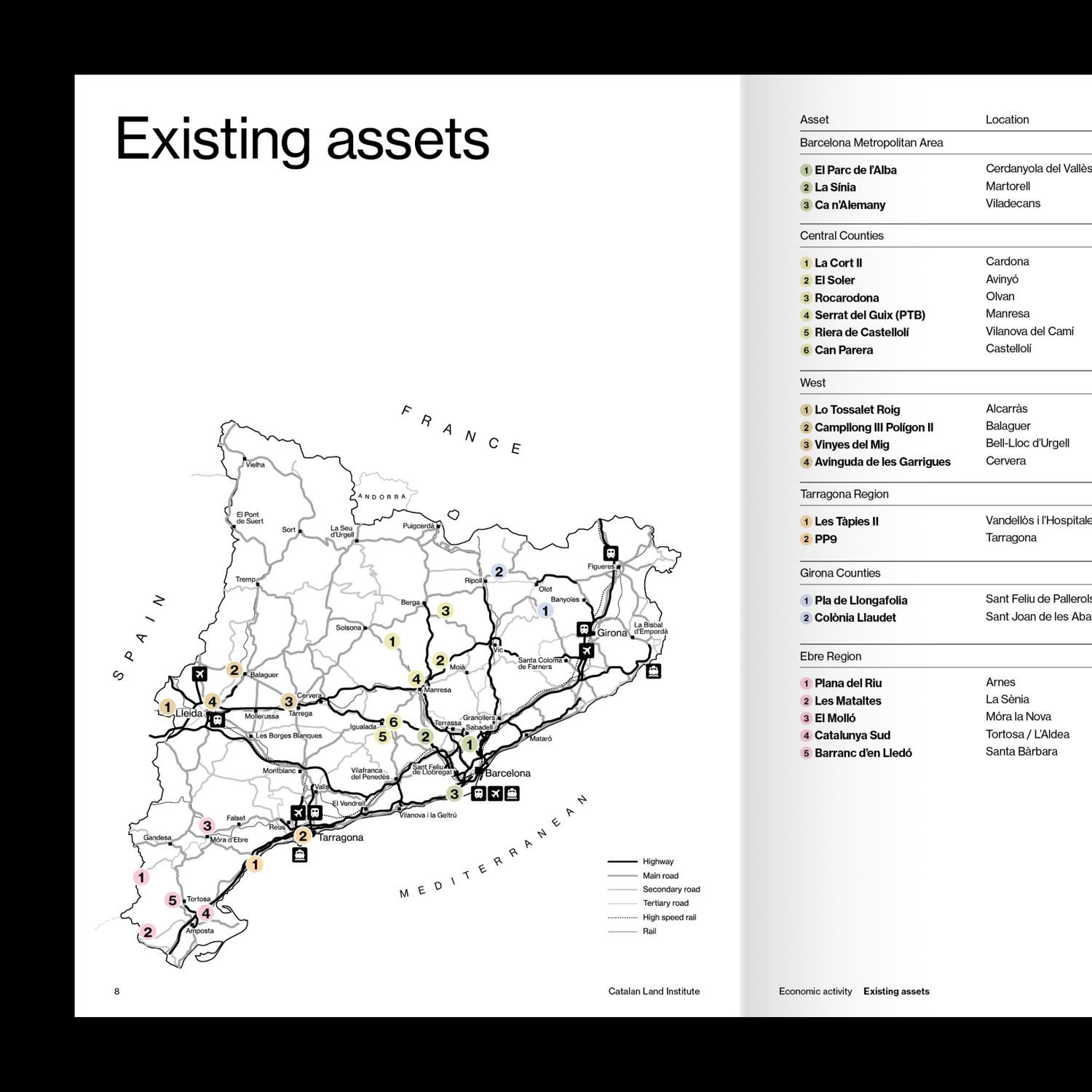
Task: Click yellow marker 3 east of Berga
Action: [446, 611]
